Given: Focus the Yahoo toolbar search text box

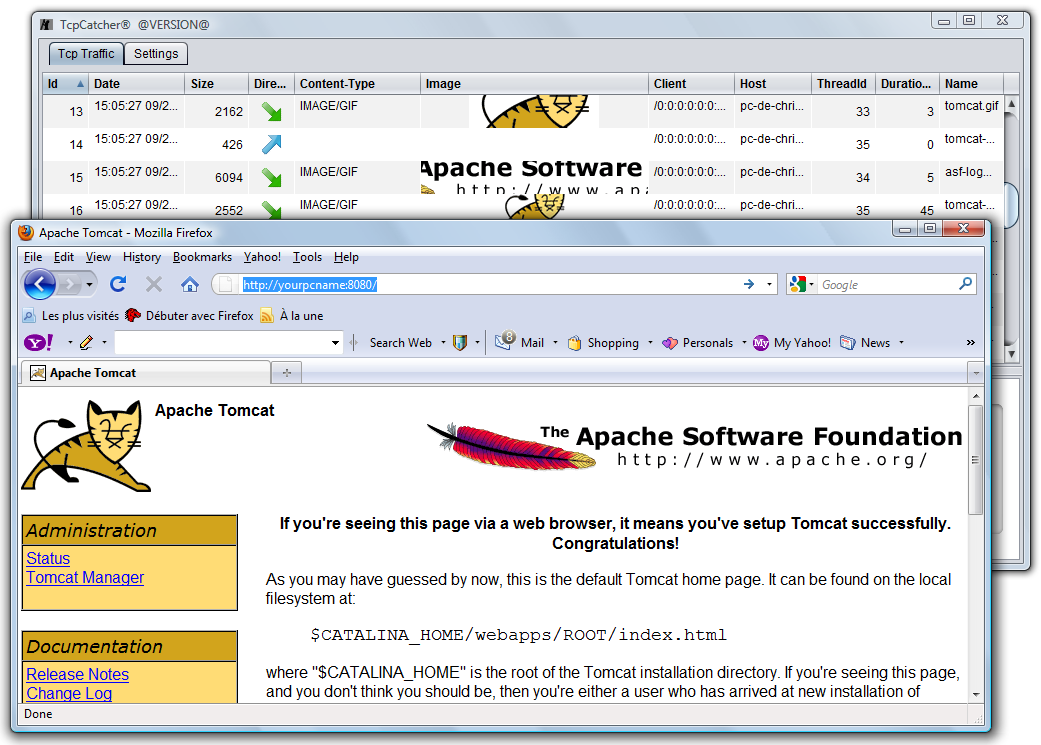Looking at the screenshot, I should coord(222,343).
